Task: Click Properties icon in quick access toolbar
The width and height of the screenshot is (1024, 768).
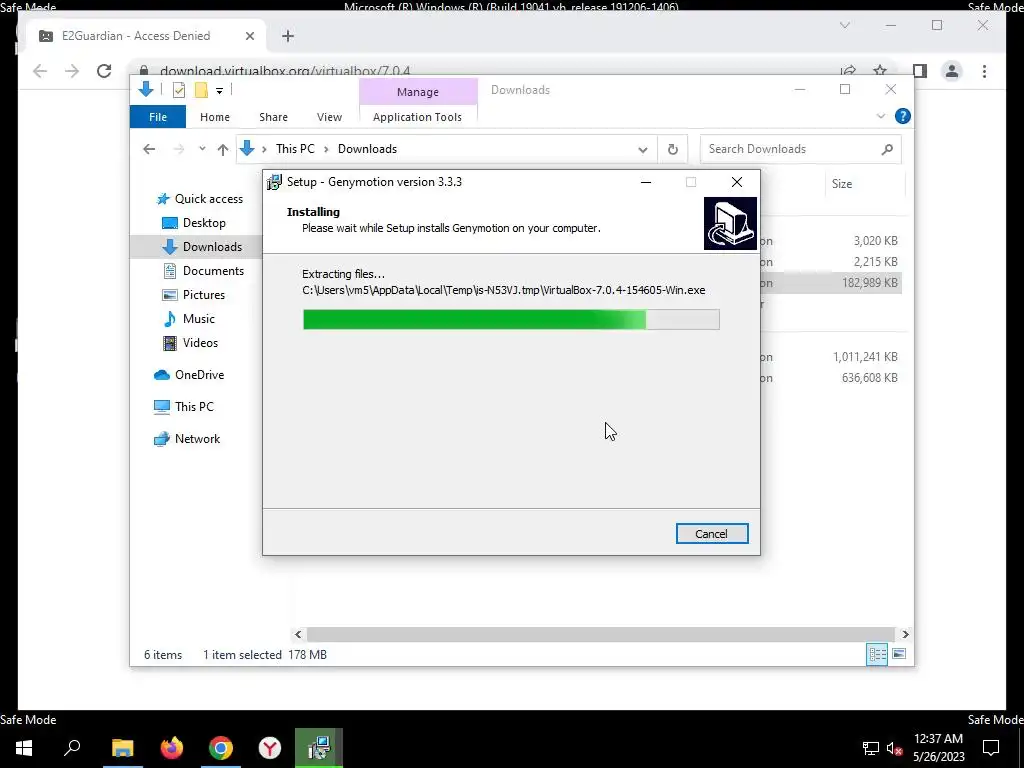Action: point(178,90)
